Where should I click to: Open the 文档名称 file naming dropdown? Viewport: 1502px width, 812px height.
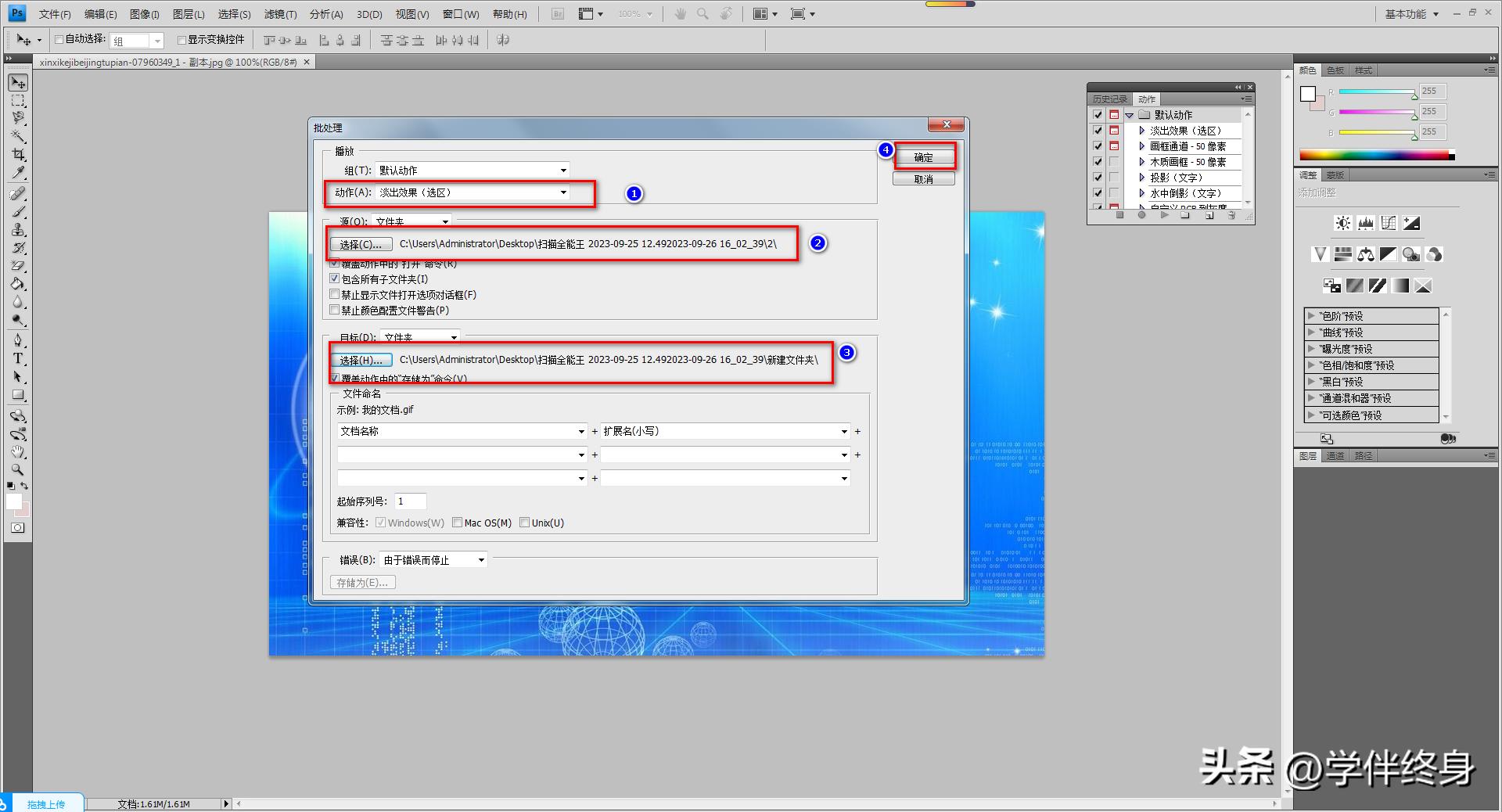pyautogui.click(x=462, y=431)
